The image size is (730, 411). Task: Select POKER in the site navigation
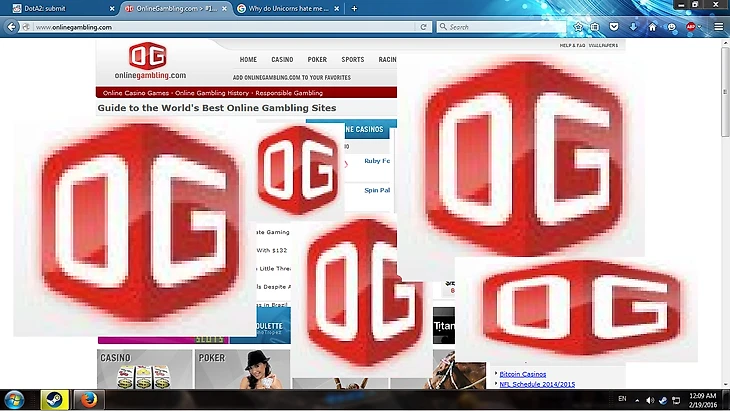pos(317,60)
